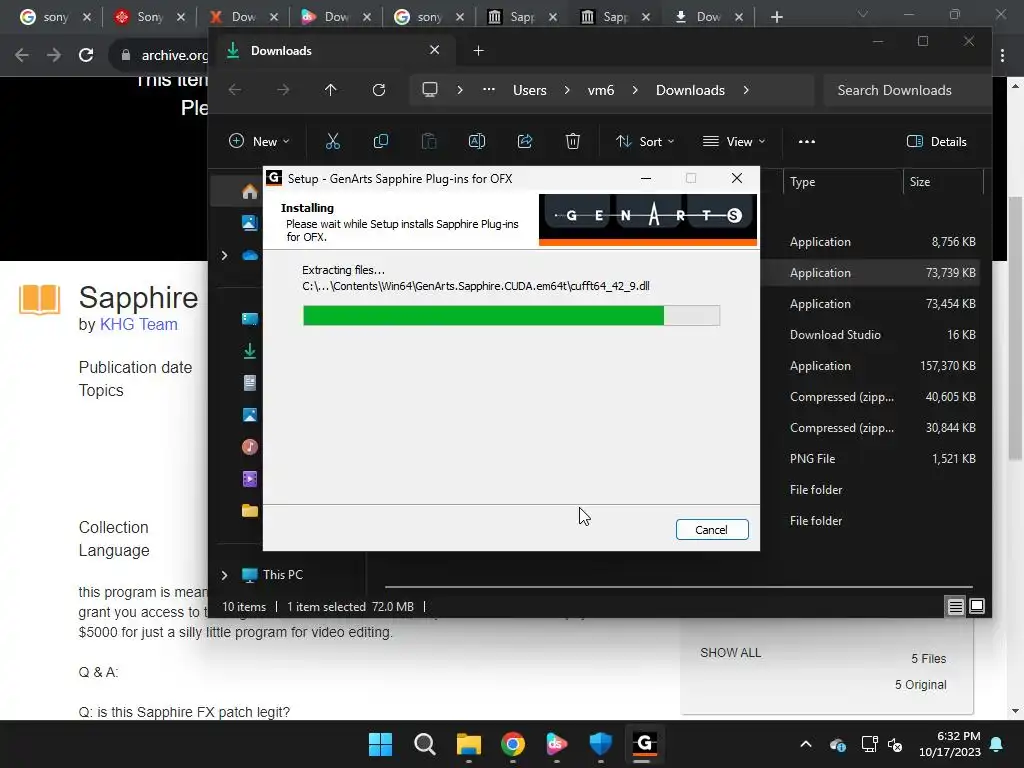This screenshot has width=1024, height=768.
Task: Refresh the Downloads folder view
Action: (379, 90)
